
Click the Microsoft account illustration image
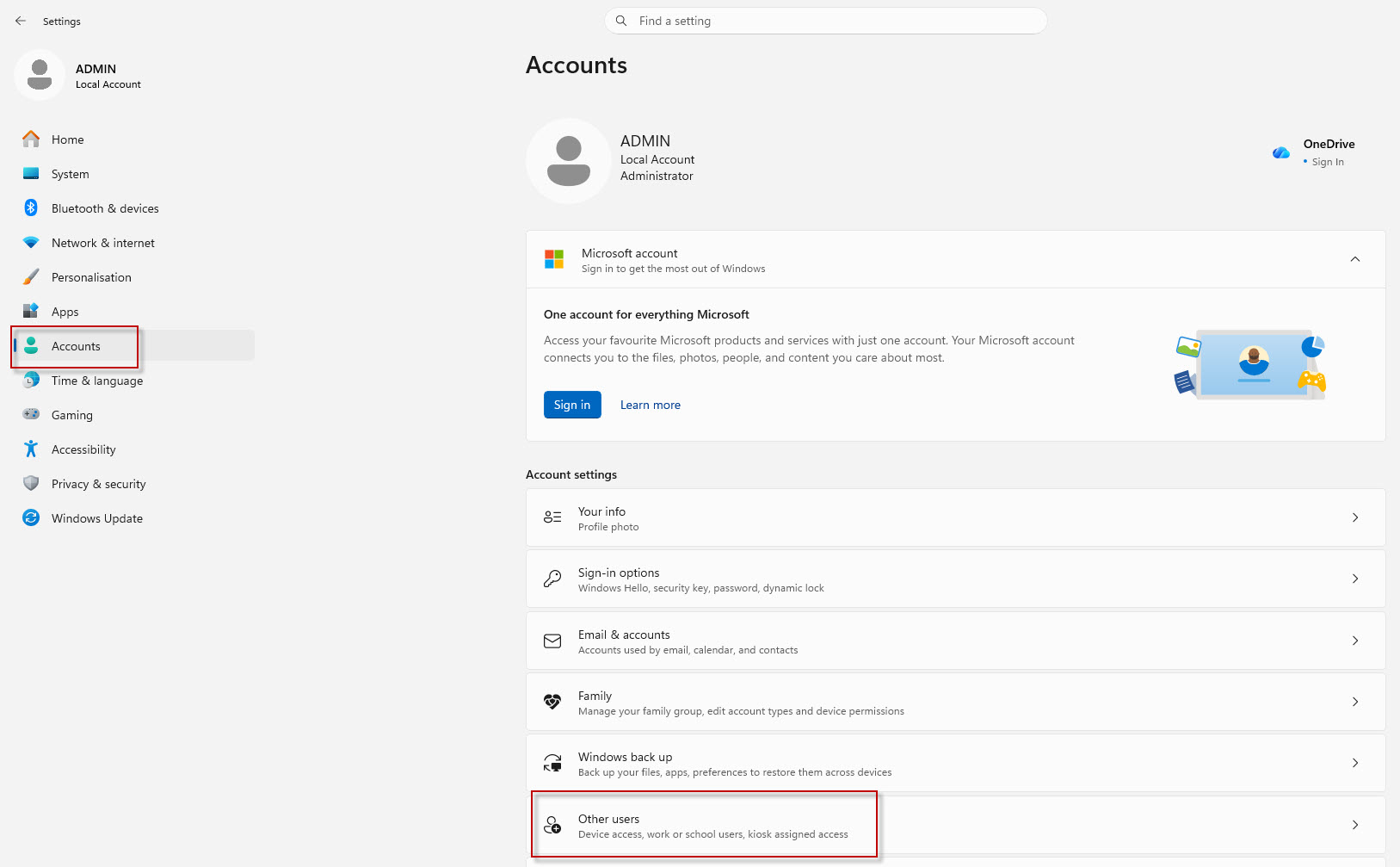click(x=1250, y=364)
